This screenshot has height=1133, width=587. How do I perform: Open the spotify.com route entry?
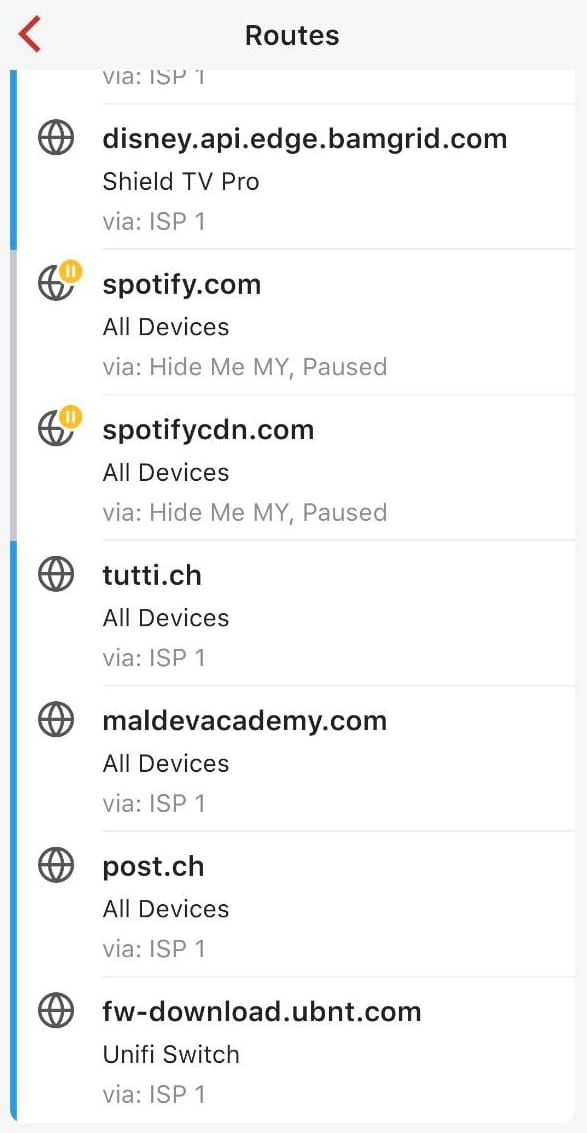pyautogui.click(x=296, y=322)
